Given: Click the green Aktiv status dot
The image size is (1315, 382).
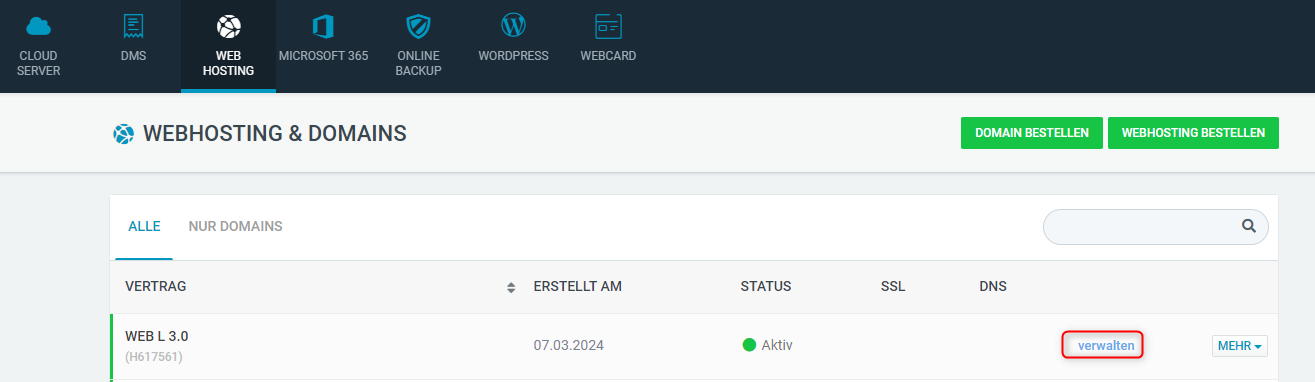Looking at the screenshot, I should [x=749, y=345].
